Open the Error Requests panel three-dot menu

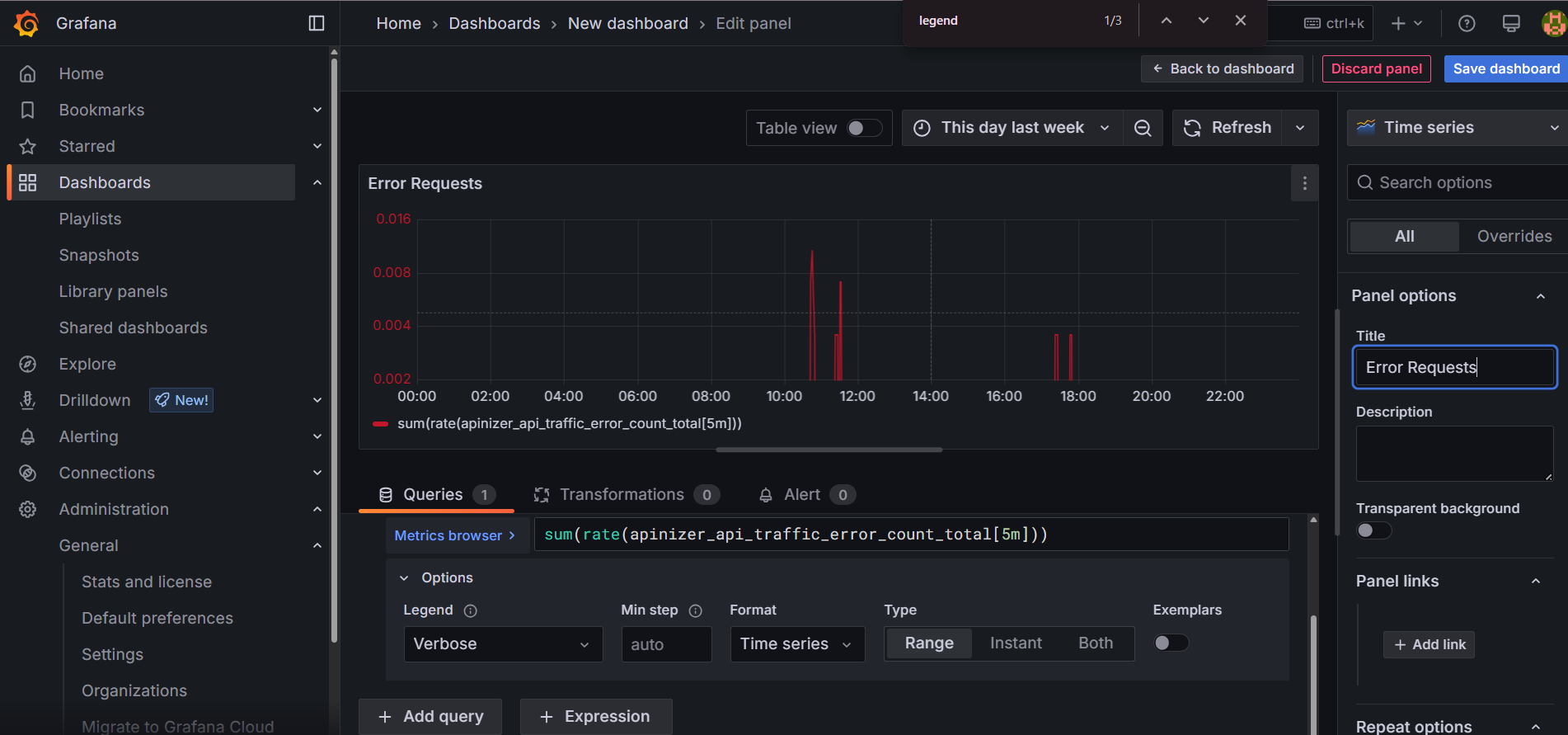pos(1304,183)
